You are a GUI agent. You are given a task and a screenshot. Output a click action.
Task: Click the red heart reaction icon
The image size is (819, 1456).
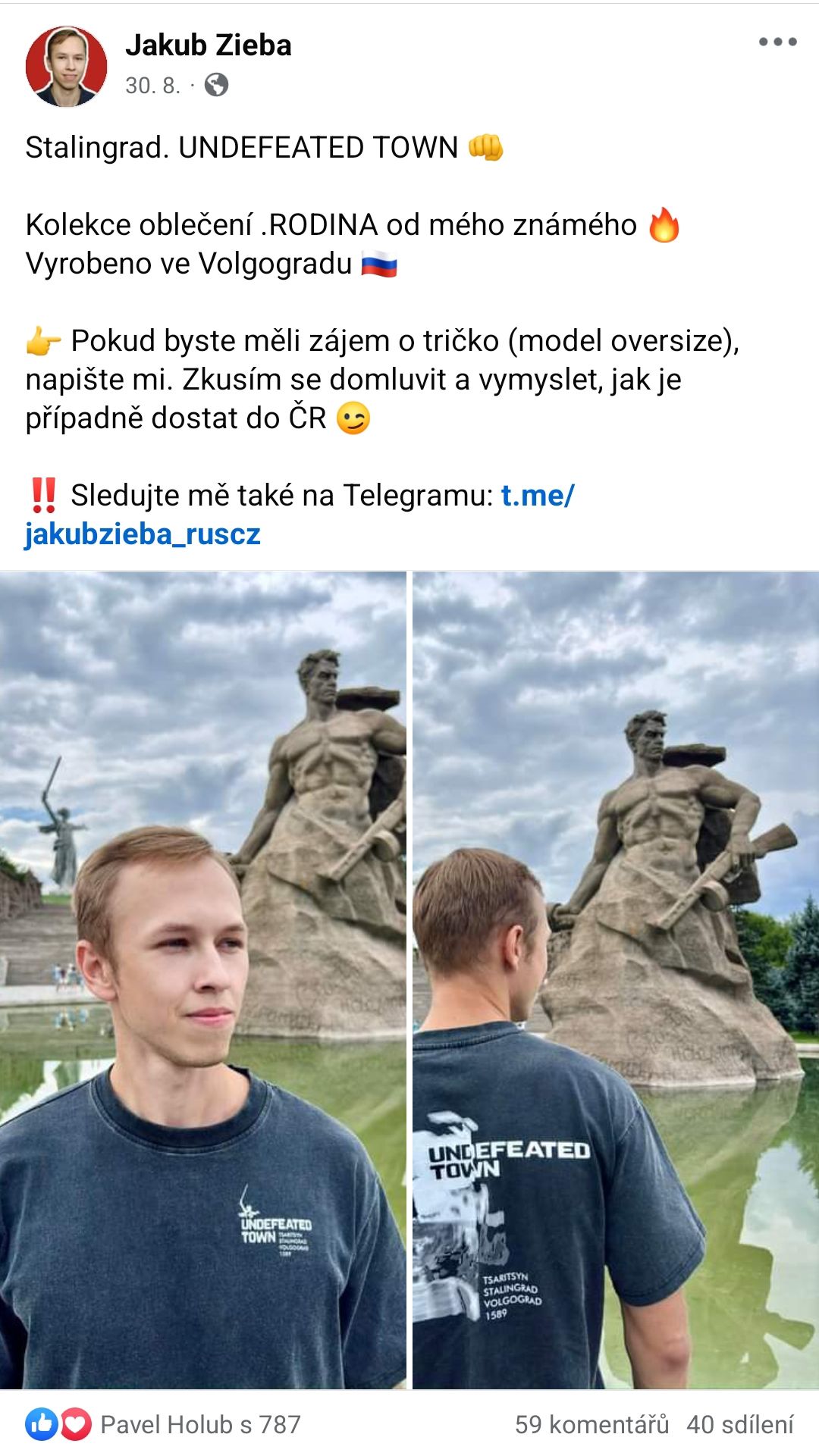click(x=75, y=1424)
